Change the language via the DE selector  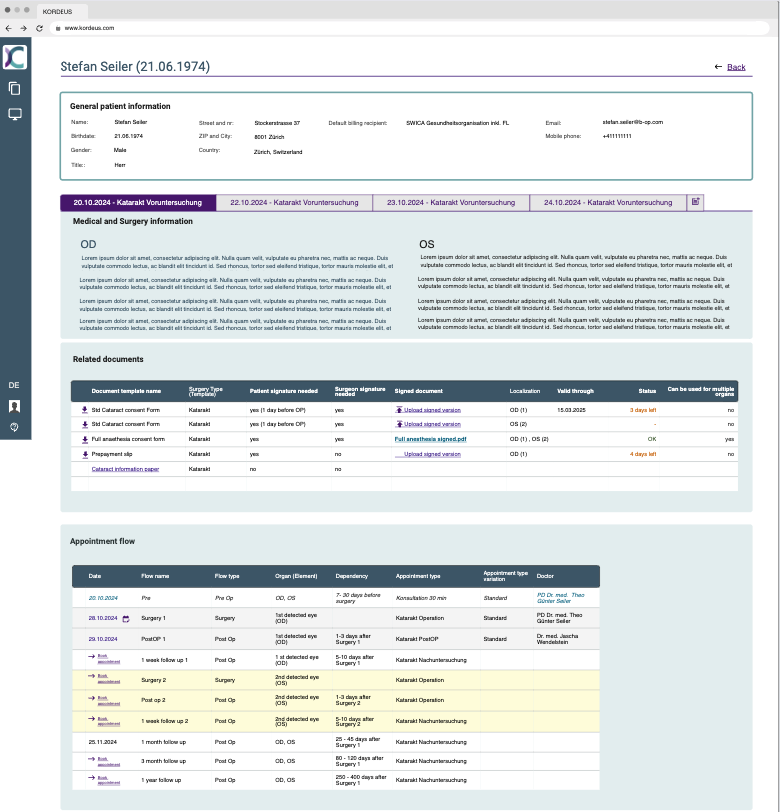[x=14, y=385]
